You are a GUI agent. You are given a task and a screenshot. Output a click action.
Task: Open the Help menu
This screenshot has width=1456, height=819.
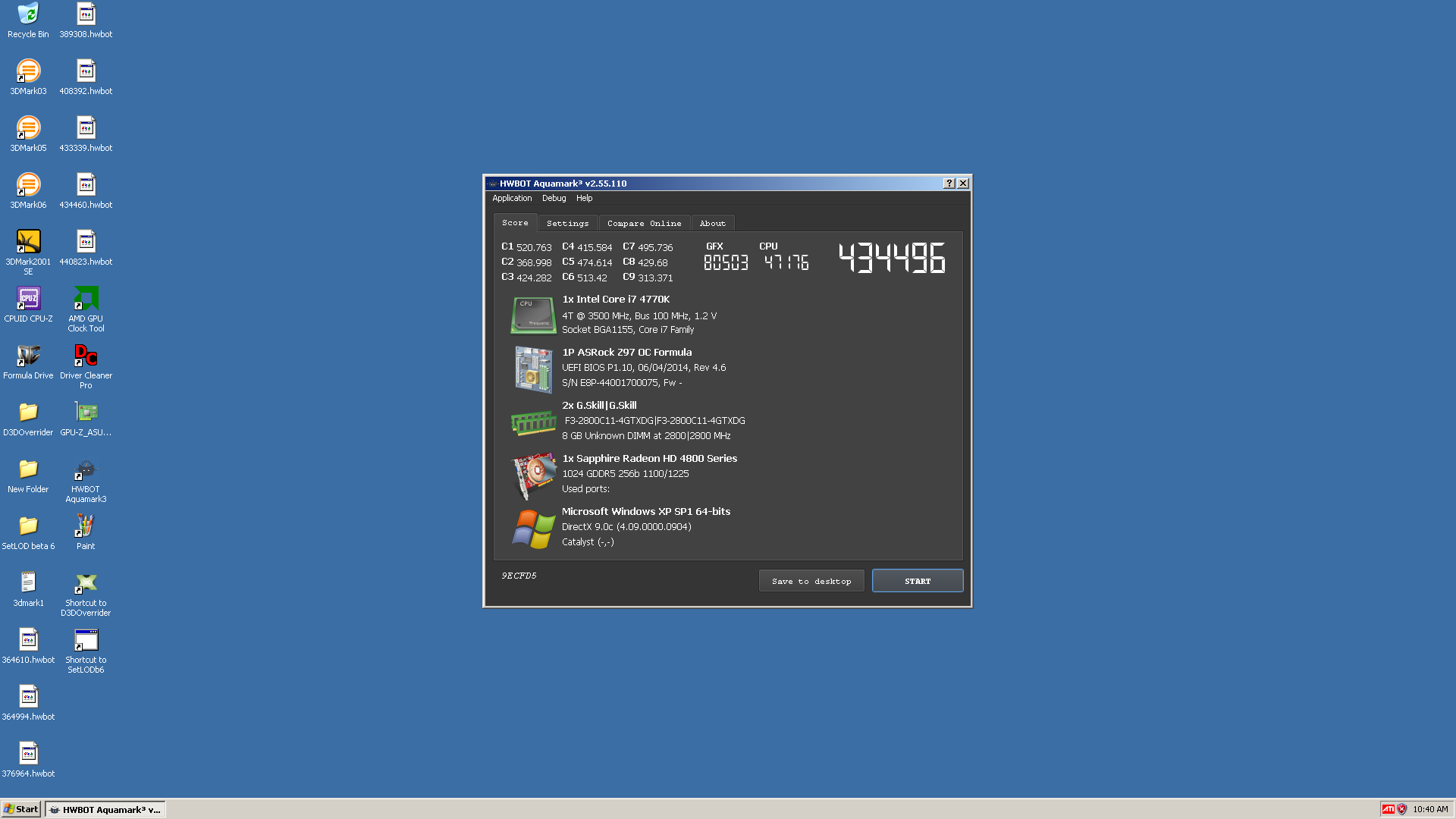coord(584,198)
